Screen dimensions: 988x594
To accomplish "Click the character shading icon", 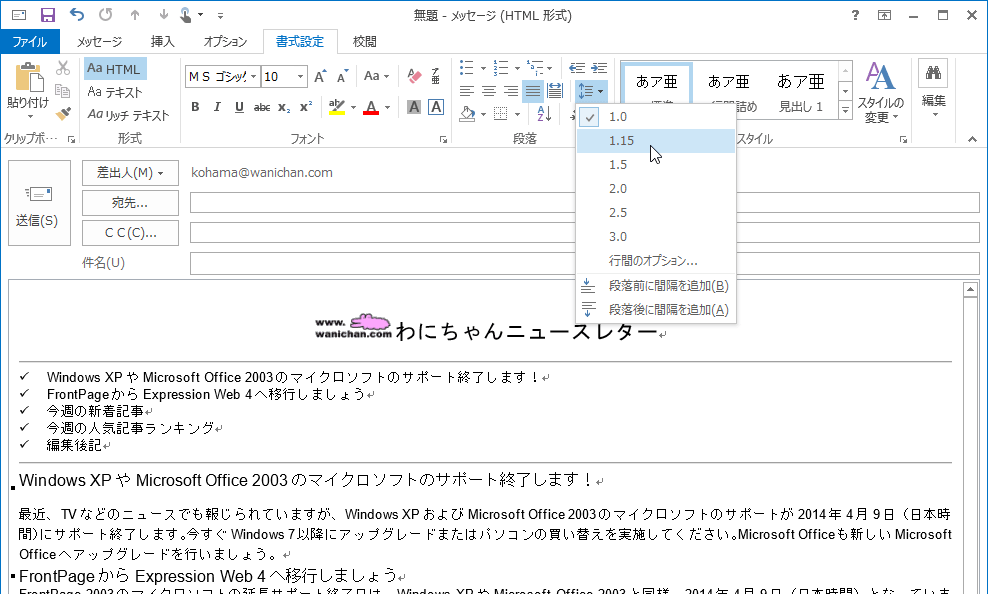I will tap(414, 107).
